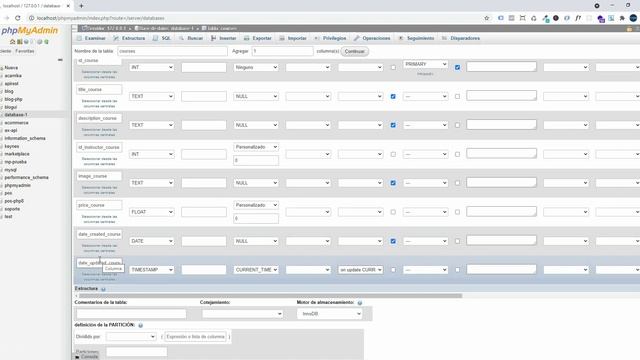
Task: Open the INT type dropdown for id_course
Action: (151, 67)
